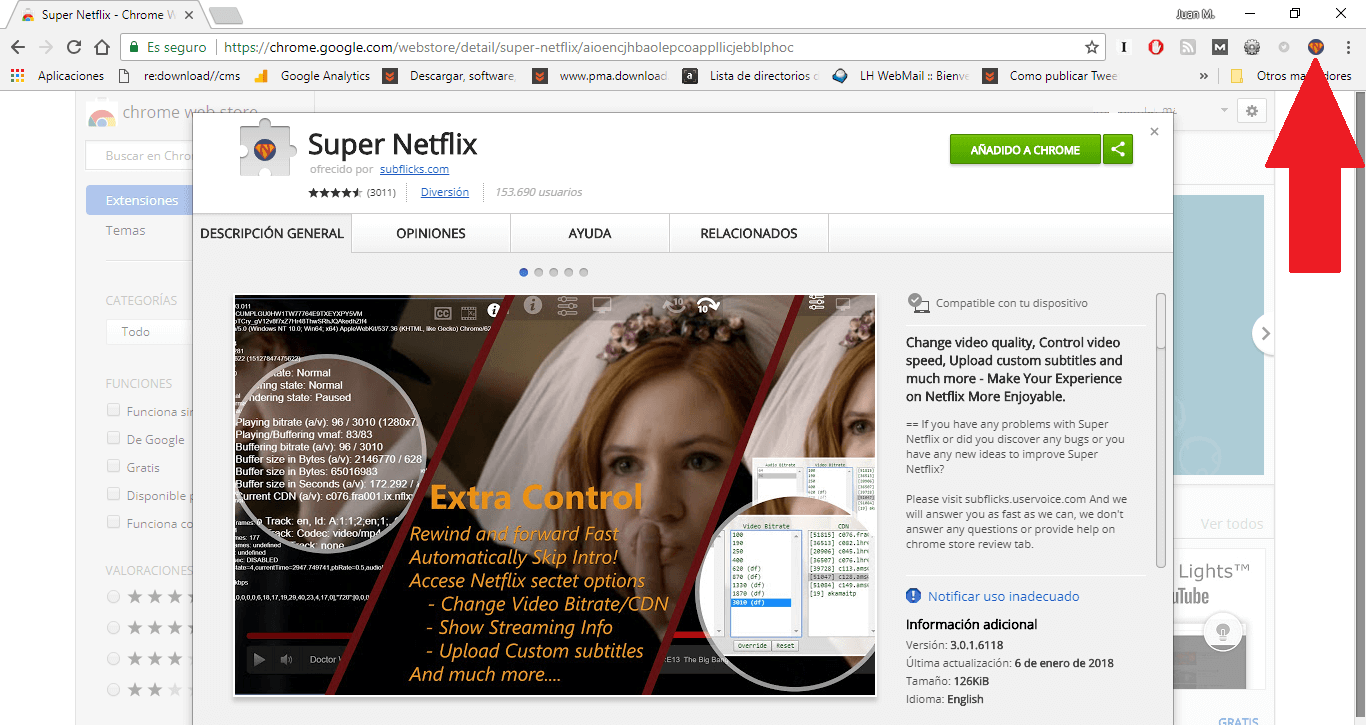Close the Super Netflix detail dialog

pyautogui.click(x=1155, y=131)
